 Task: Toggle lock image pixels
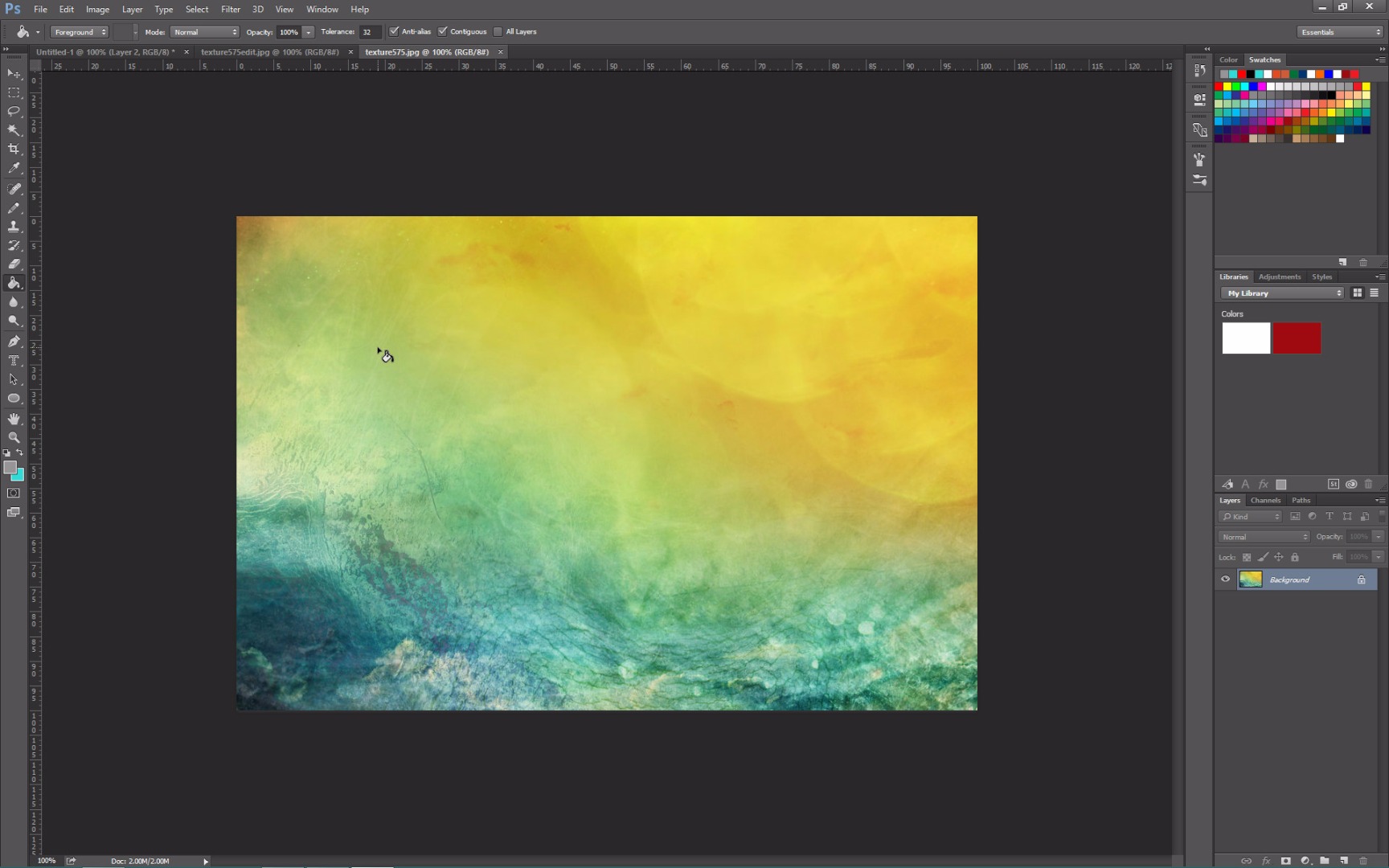coord(1263,557)
